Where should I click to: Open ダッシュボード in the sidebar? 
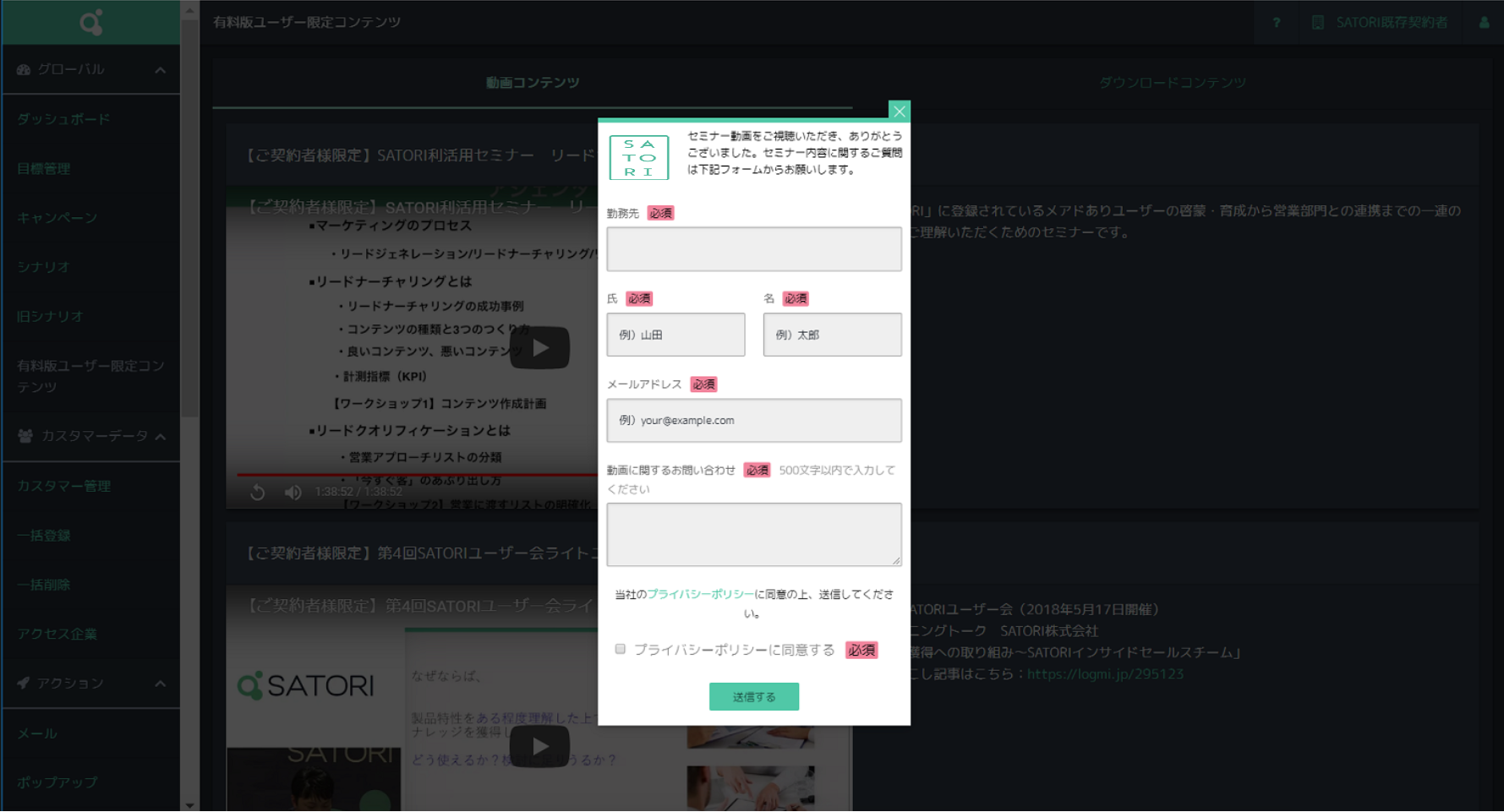pos(63,119)
